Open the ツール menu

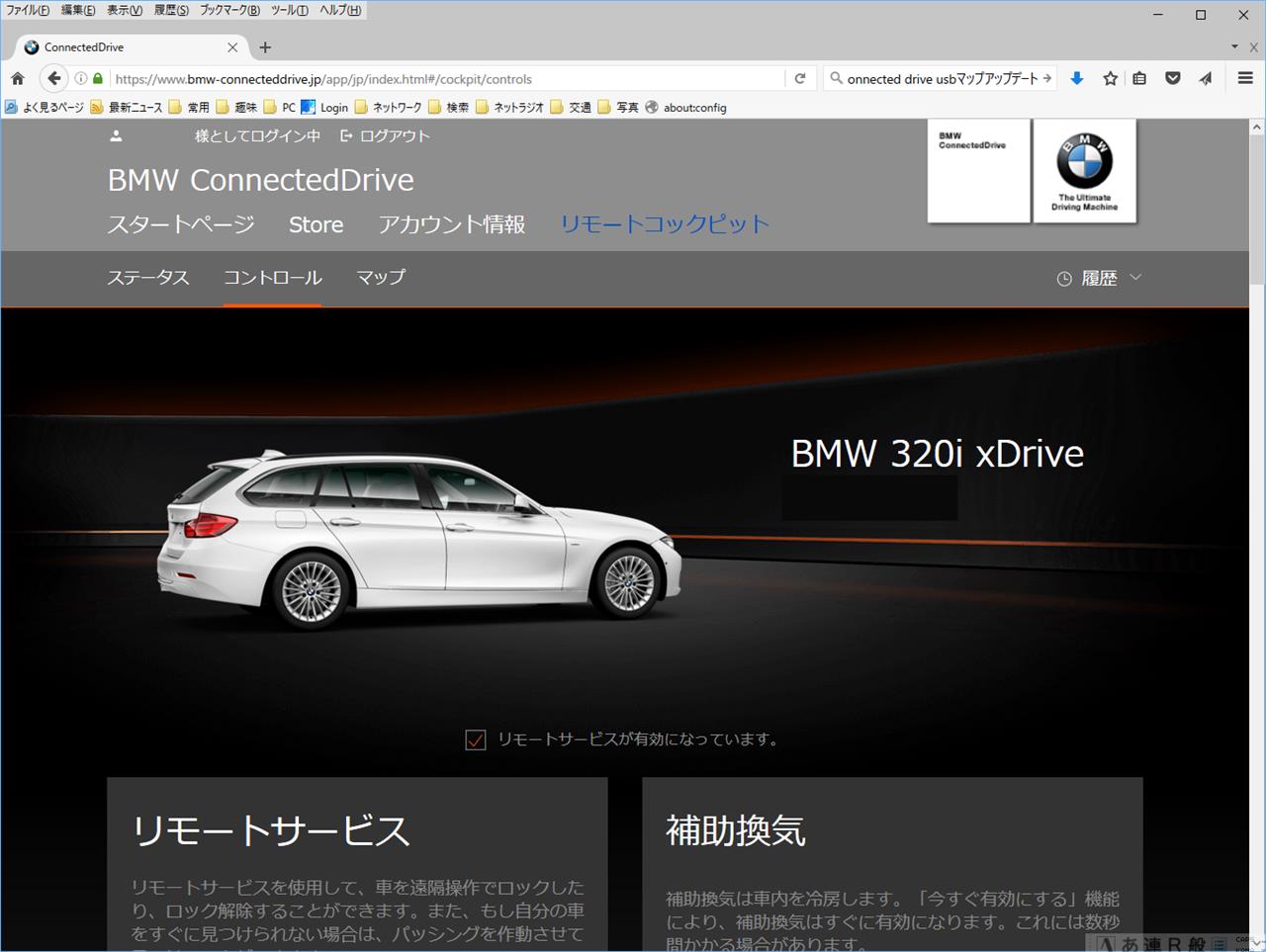click(290, 10)
